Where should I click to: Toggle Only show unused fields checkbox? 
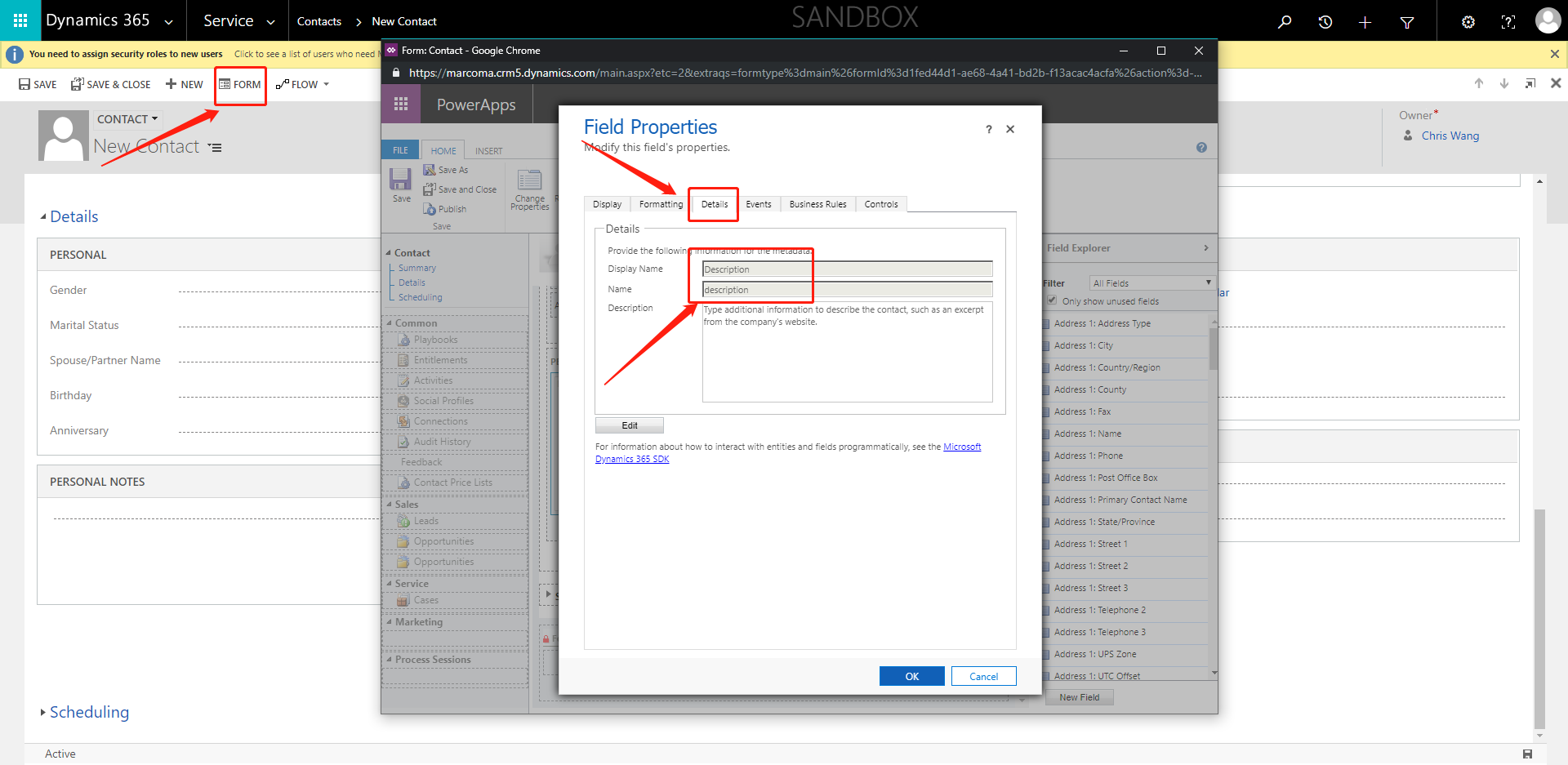coord(1052,300)
